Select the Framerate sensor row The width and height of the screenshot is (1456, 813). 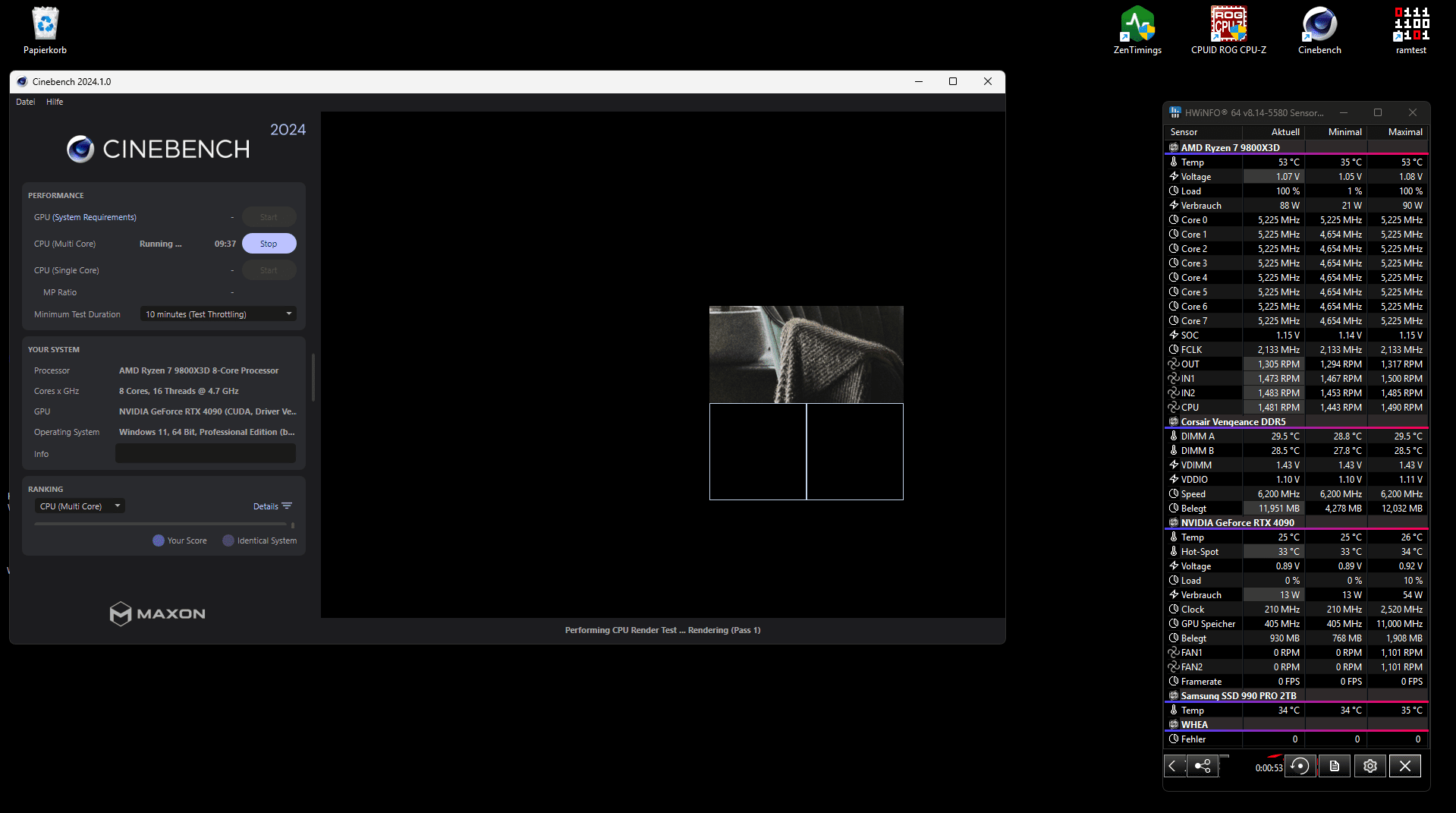click(x=1297, y=682)
